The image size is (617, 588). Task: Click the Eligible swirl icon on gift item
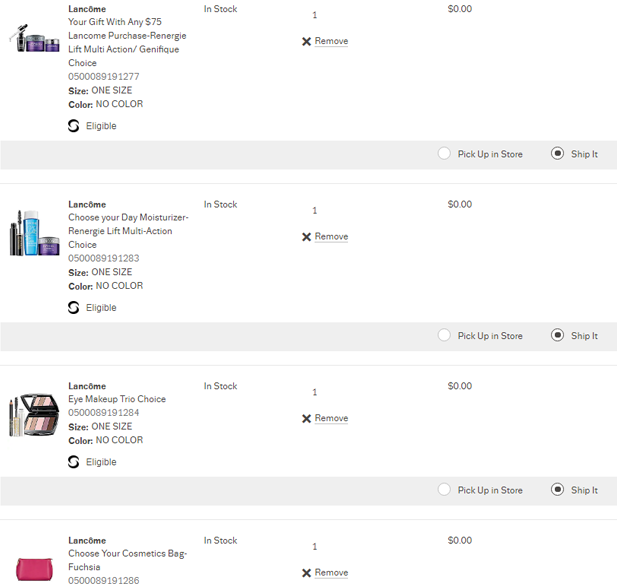tap(74, 126)
